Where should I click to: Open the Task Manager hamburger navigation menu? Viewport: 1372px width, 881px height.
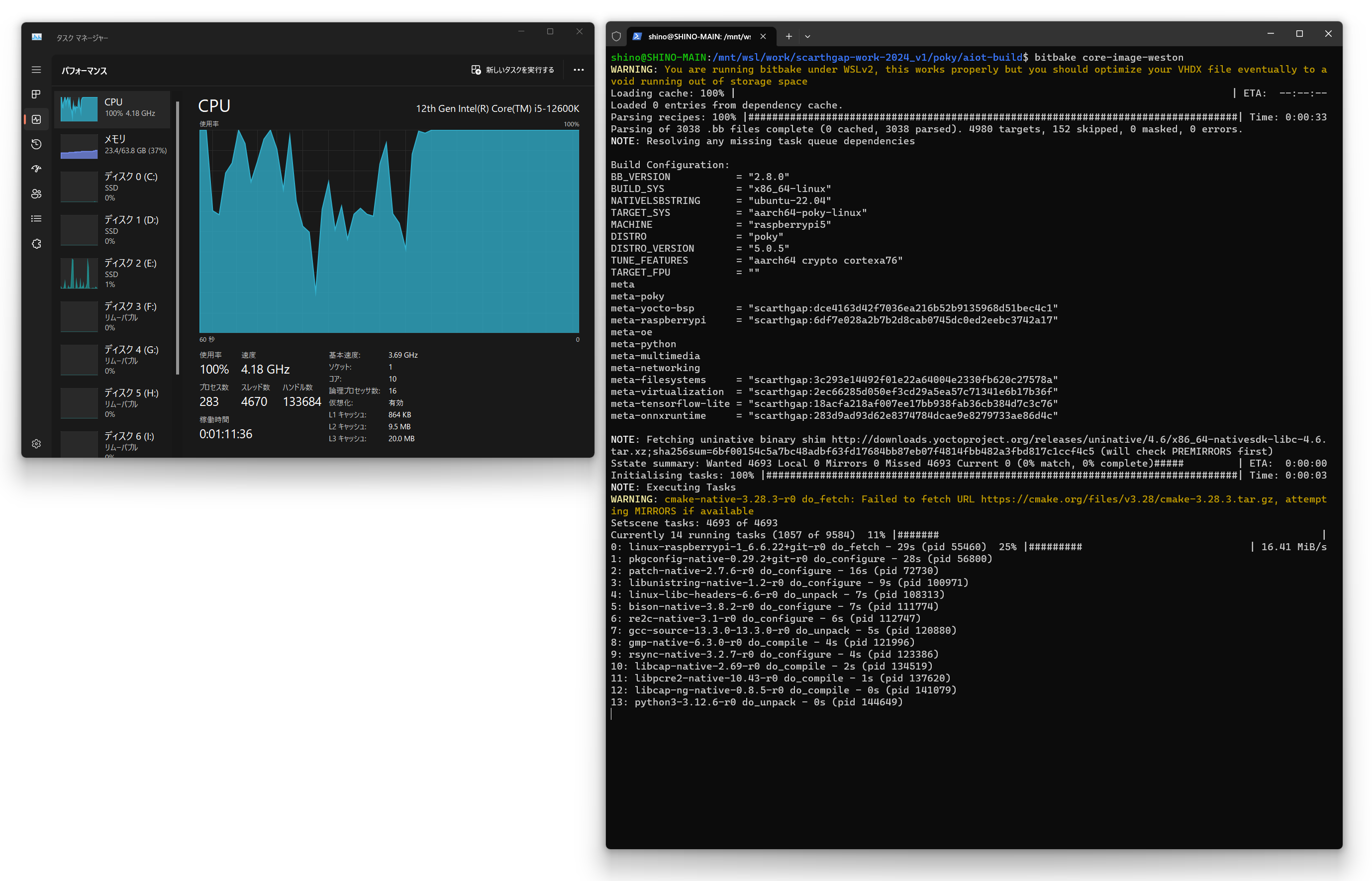[36, 70]
